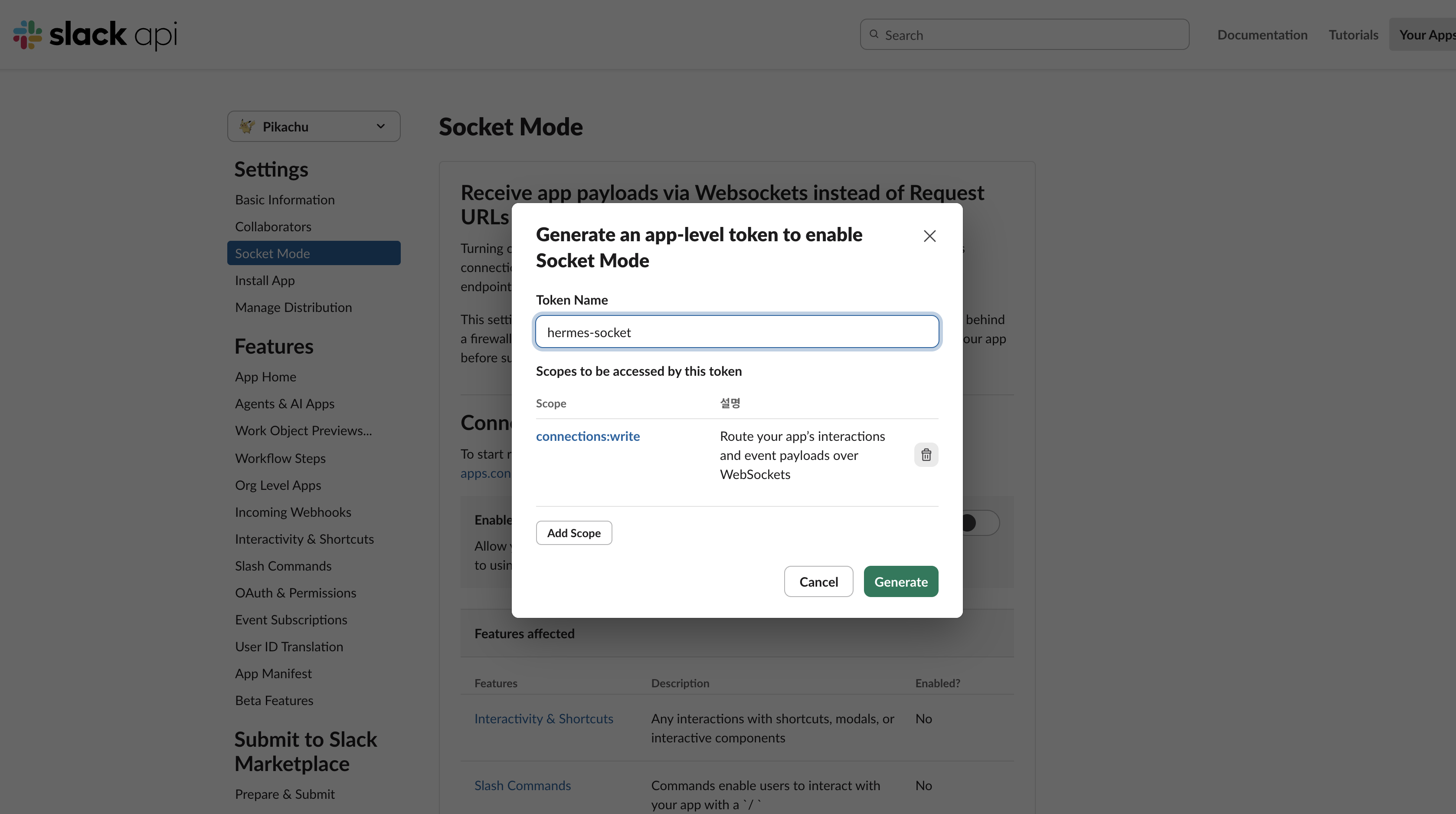
Task: Go to OAuth & Permissions
Action: point(296,593)
